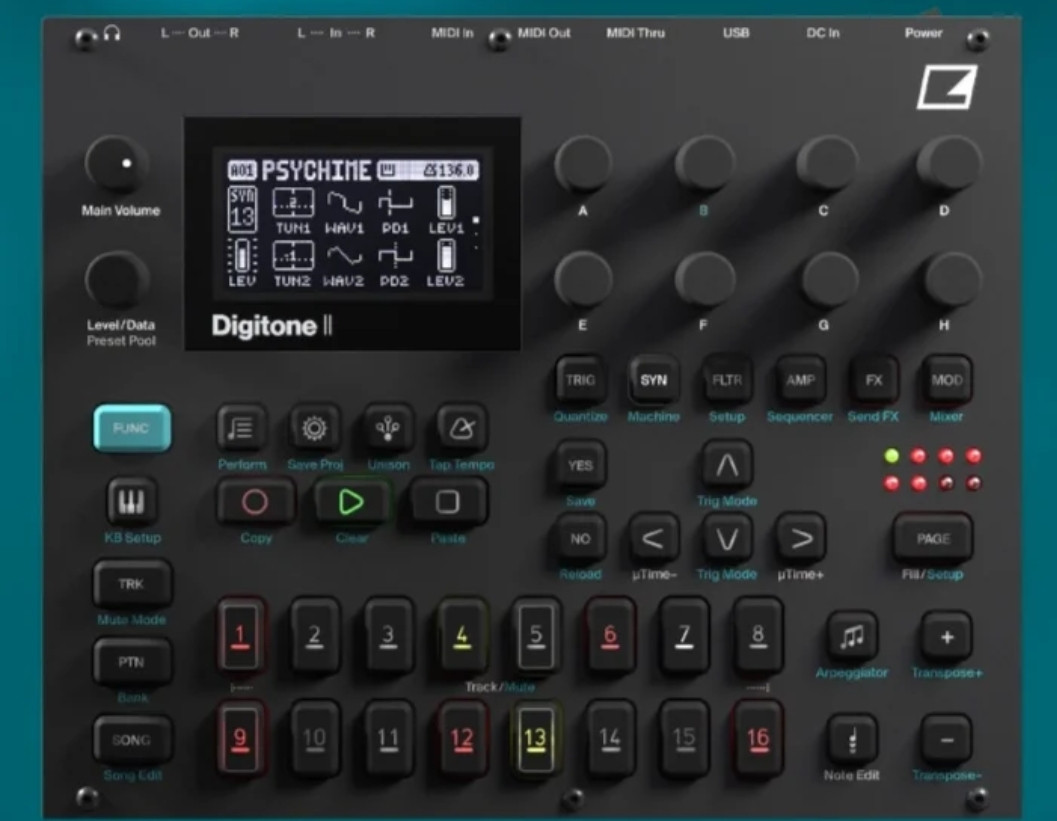Click the Note Edit icon button
This screenshot has height=821, width=1057.
(851, 739)
